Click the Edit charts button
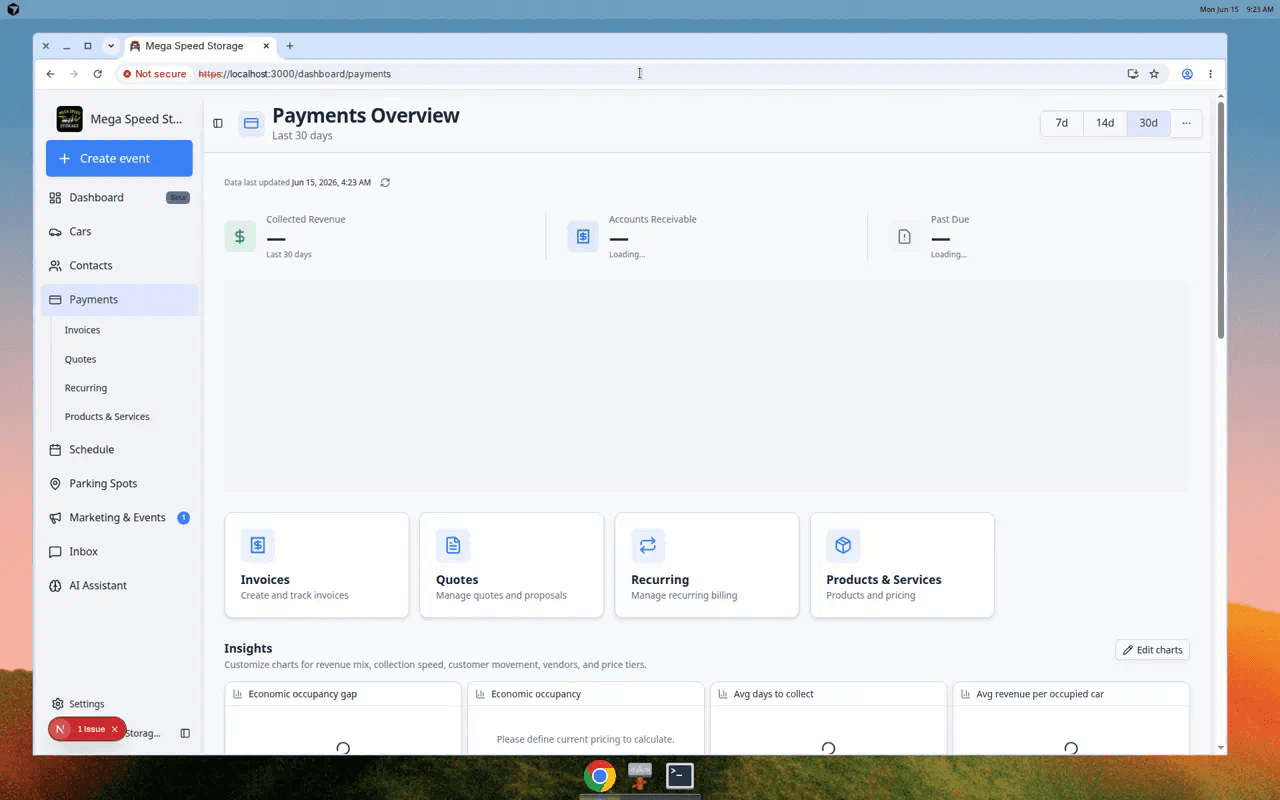 [1152, 650]
